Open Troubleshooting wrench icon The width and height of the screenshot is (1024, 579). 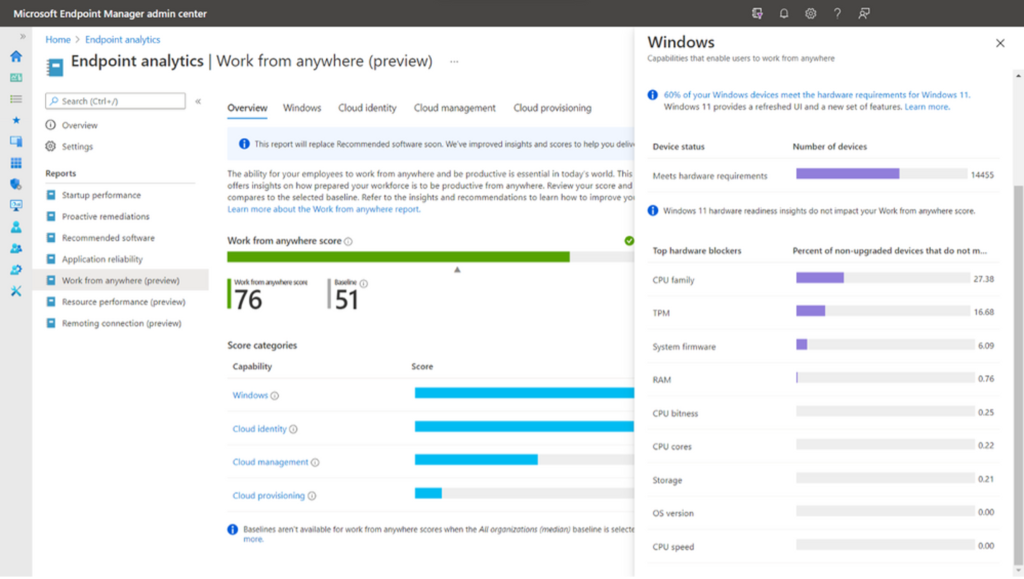click(16, 291)
